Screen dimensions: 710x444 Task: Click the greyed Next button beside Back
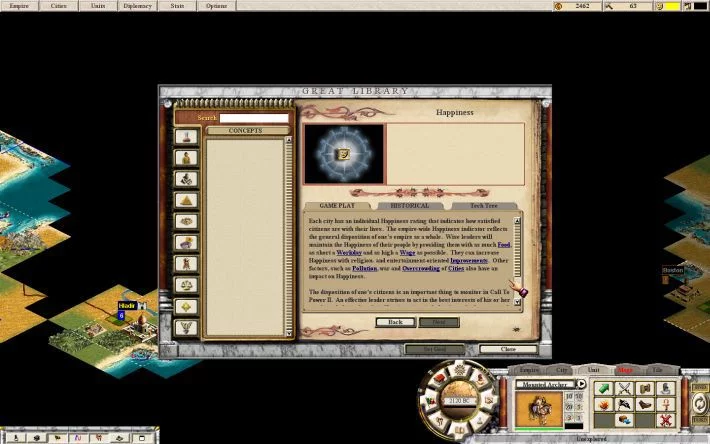point(439,322)
